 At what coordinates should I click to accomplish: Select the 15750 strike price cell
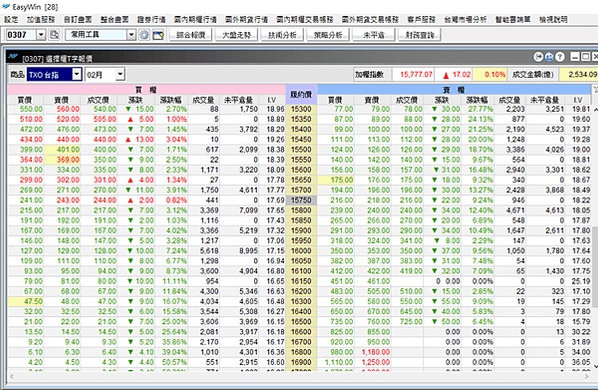[301, 200]
